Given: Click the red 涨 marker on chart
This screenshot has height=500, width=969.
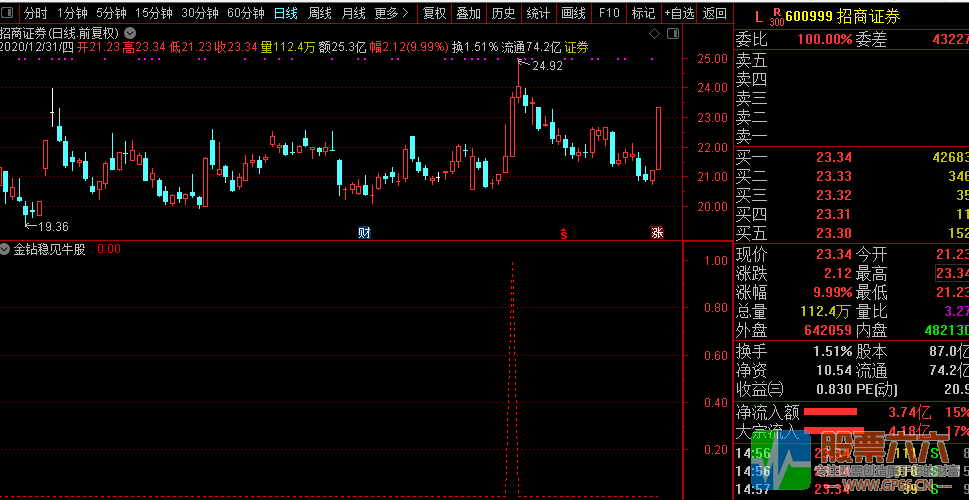Looking at the screenshot, I should (x=657, y=233).
